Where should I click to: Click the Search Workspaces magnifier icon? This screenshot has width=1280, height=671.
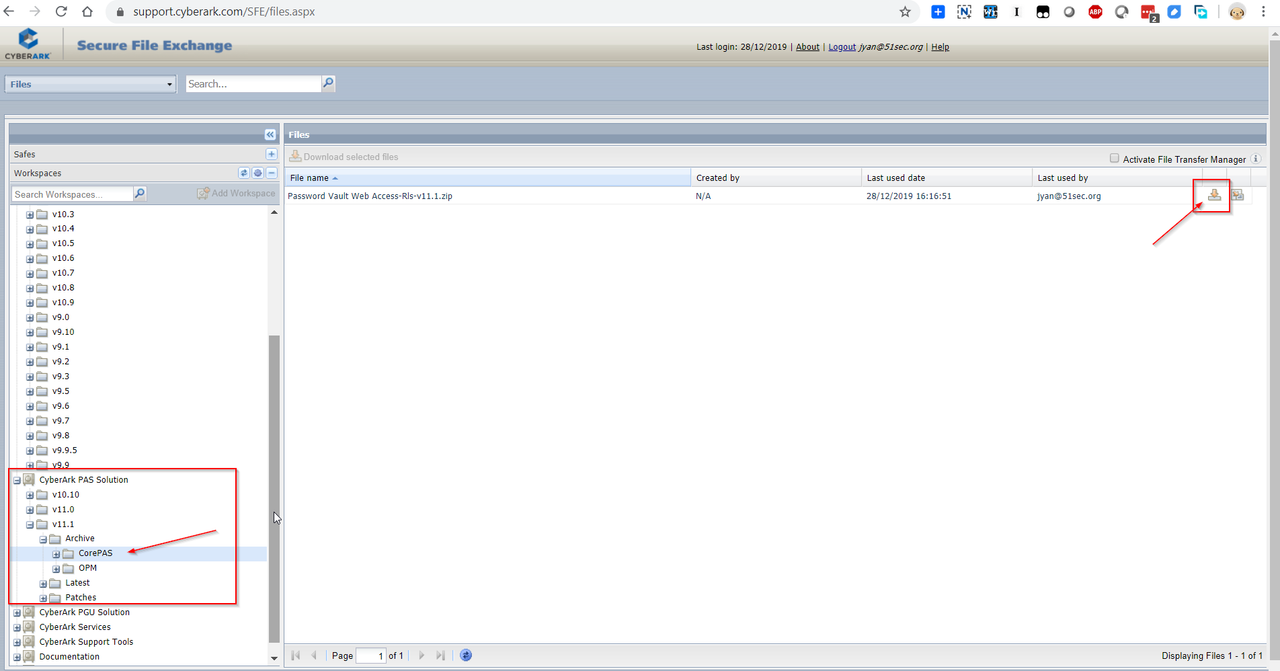140,193
